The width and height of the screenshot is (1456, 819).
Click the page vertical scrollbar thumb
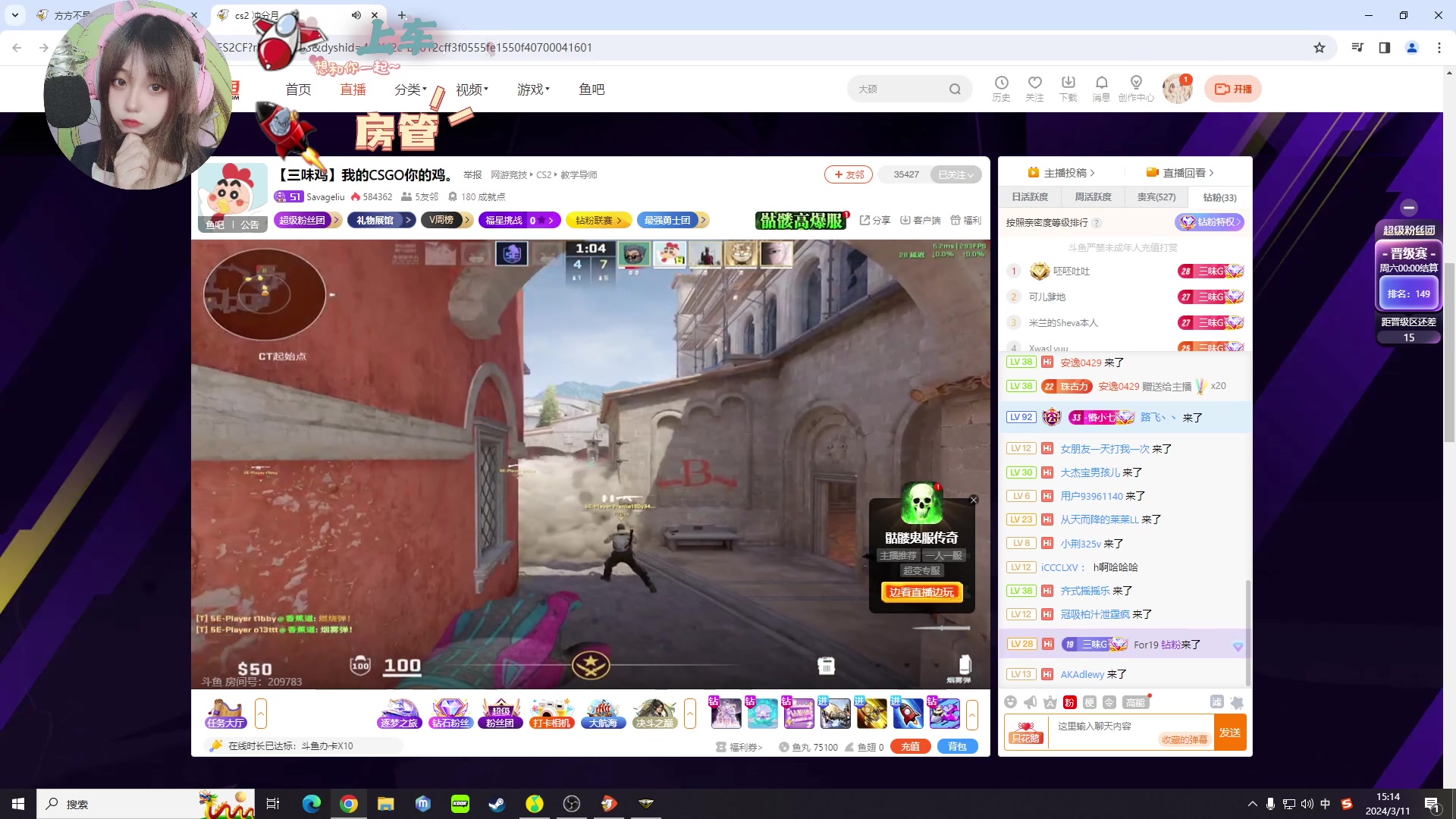click(x=1449, y=353)
